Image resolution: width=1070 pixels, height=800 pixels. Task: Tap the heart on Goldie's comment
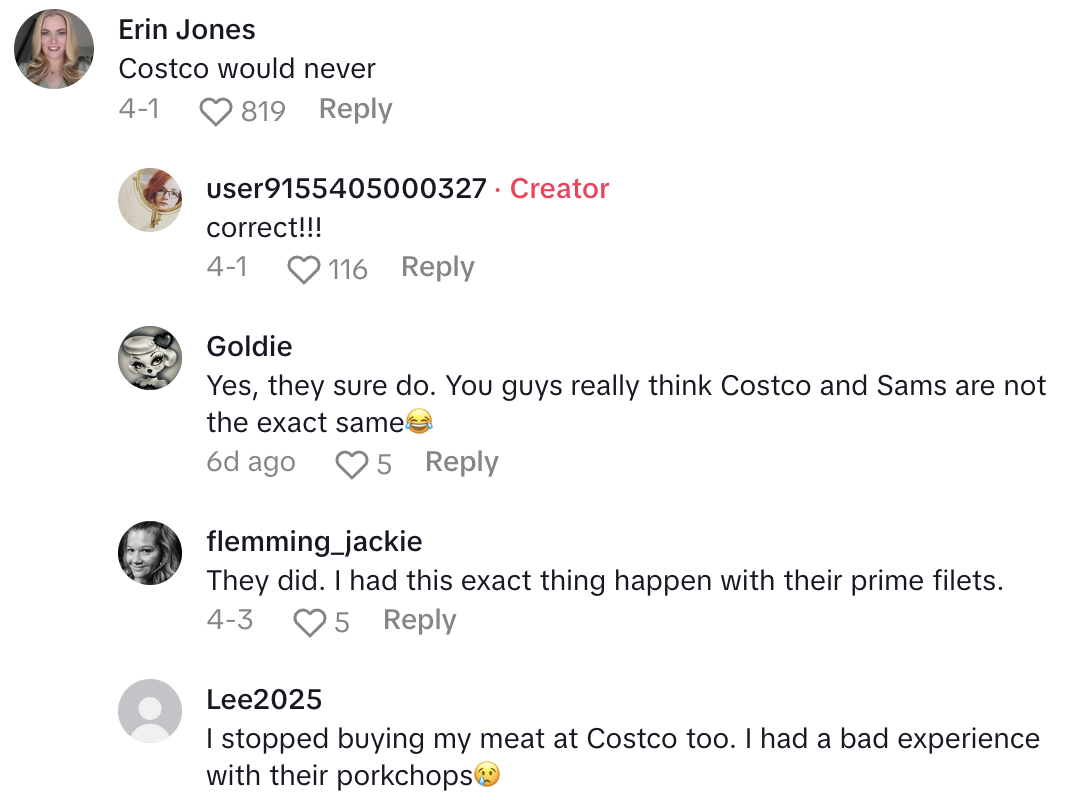(351, 464)
